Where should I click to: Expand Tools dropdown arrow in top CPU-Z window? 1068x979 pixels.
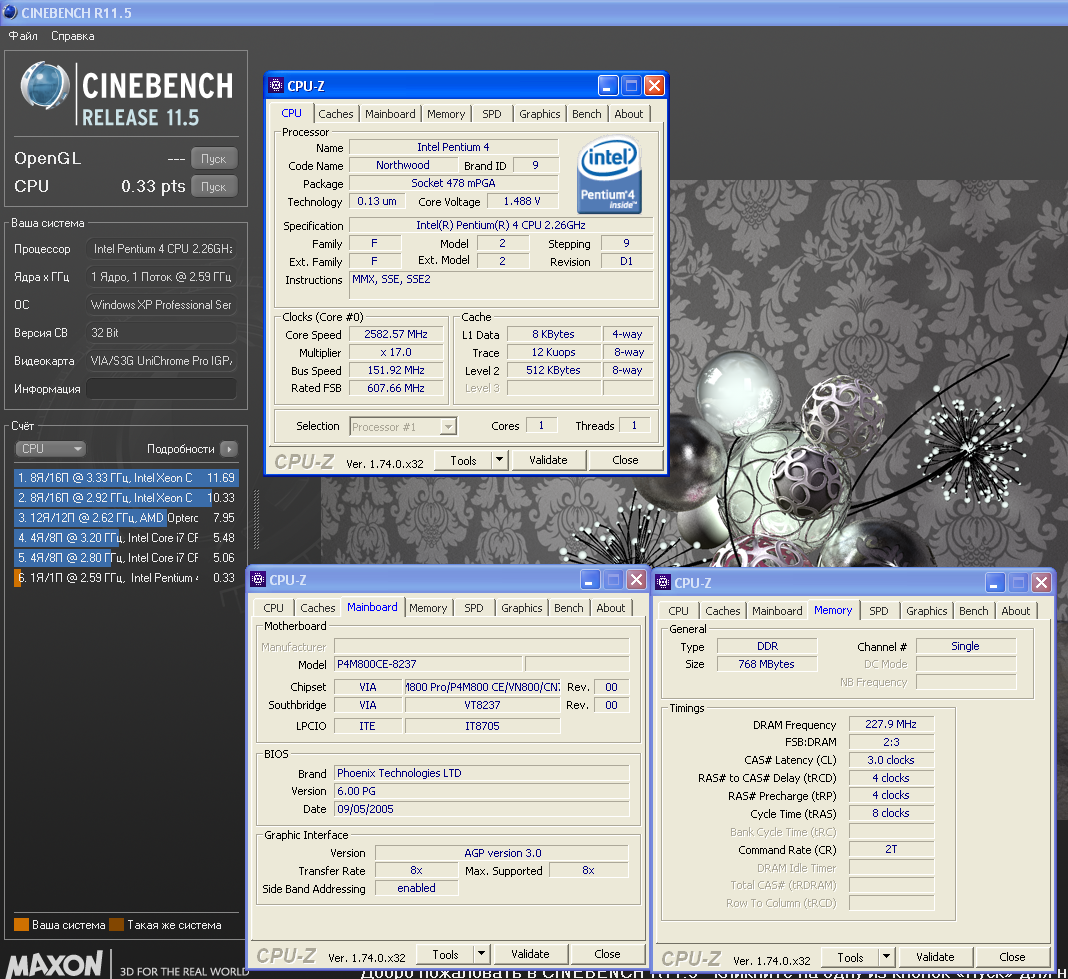point(499,460)
